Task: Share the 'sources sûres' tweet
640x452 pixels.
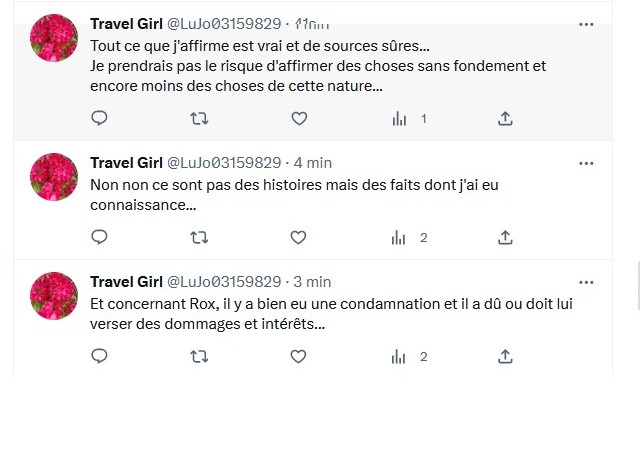Action: 505,119
